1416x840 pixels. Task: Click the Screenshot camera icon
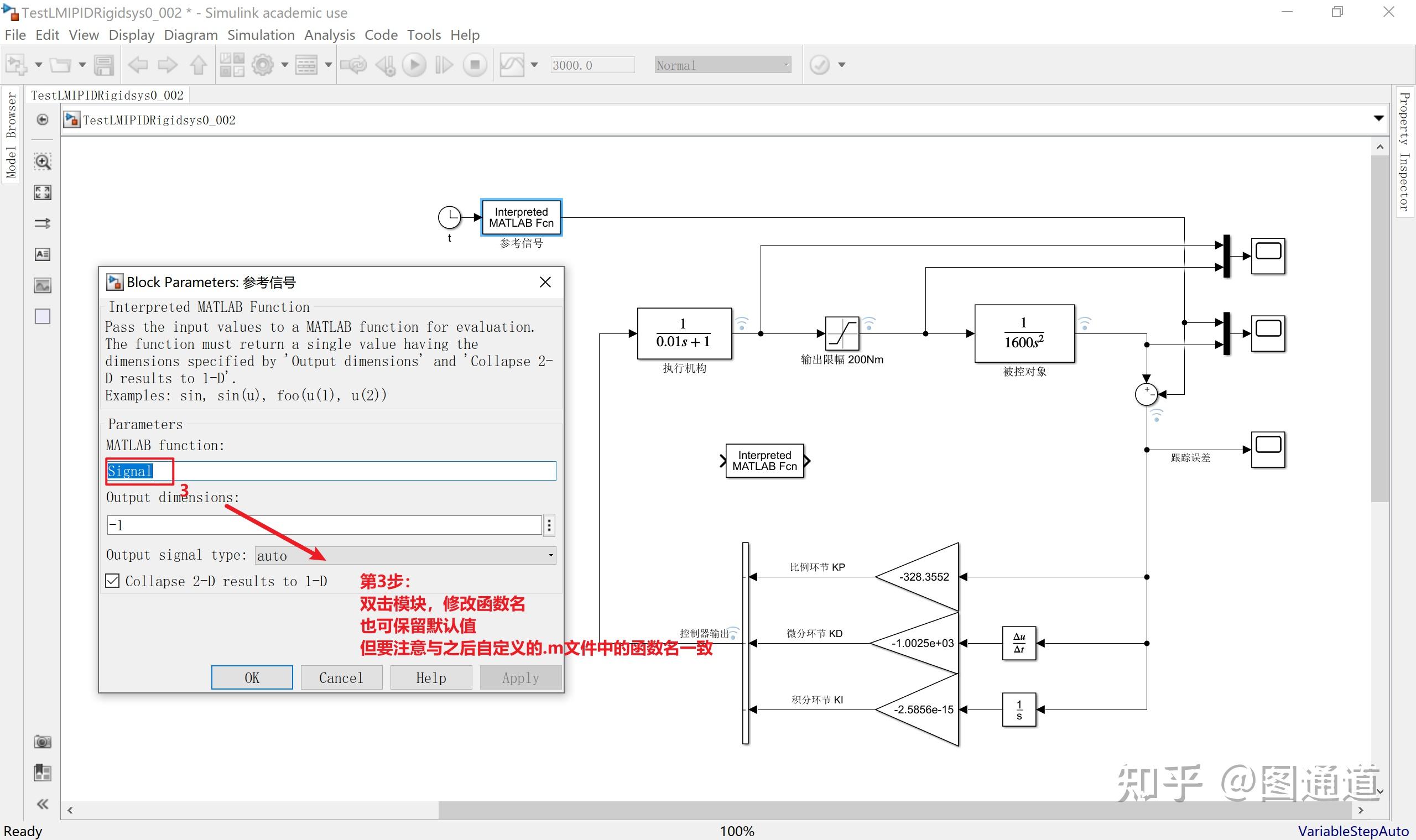point(43,742)
